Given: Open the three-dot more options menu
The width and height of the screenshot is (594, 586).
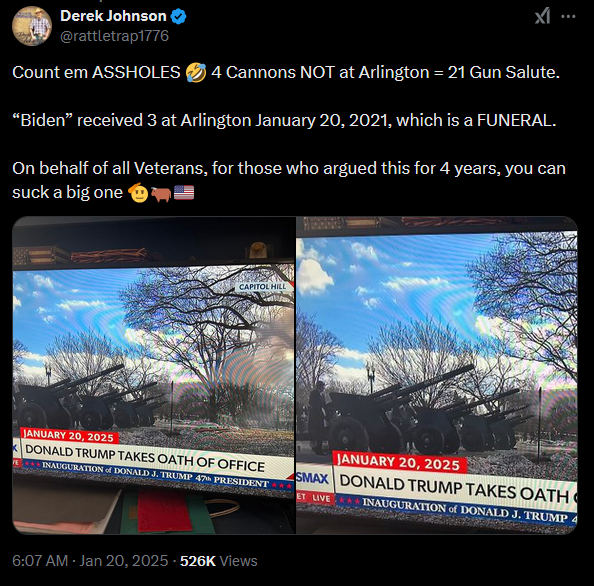Looking at the screenshot, I should coord(568,16).
